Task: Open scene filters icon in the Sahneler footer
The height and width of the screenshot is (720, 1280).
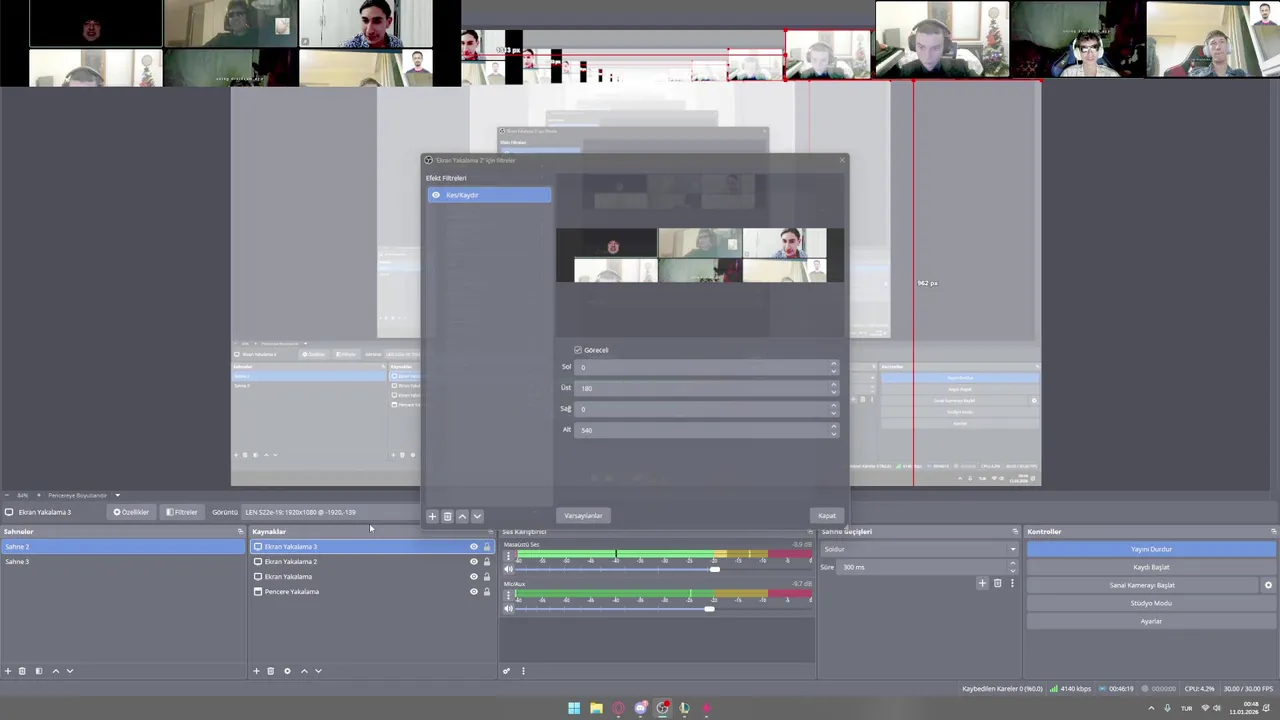Action: [39, 671]
